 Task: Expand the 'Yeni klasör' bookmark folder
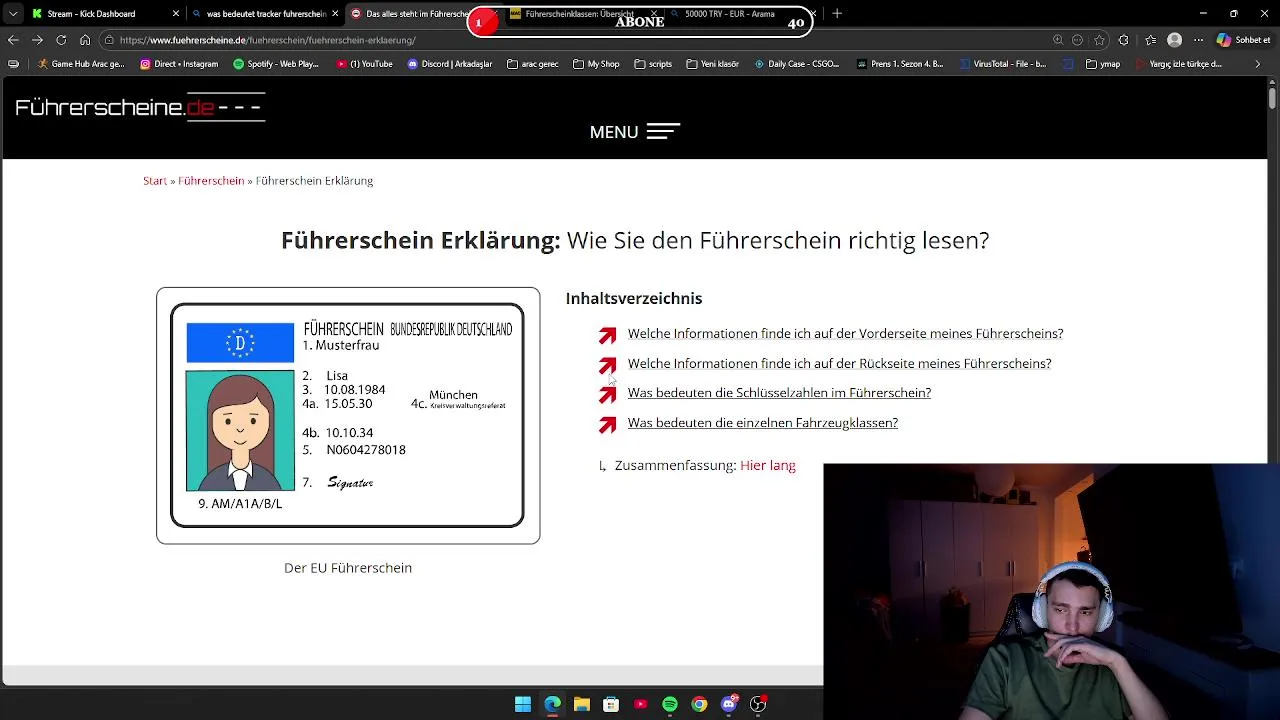tap(713, 64)
